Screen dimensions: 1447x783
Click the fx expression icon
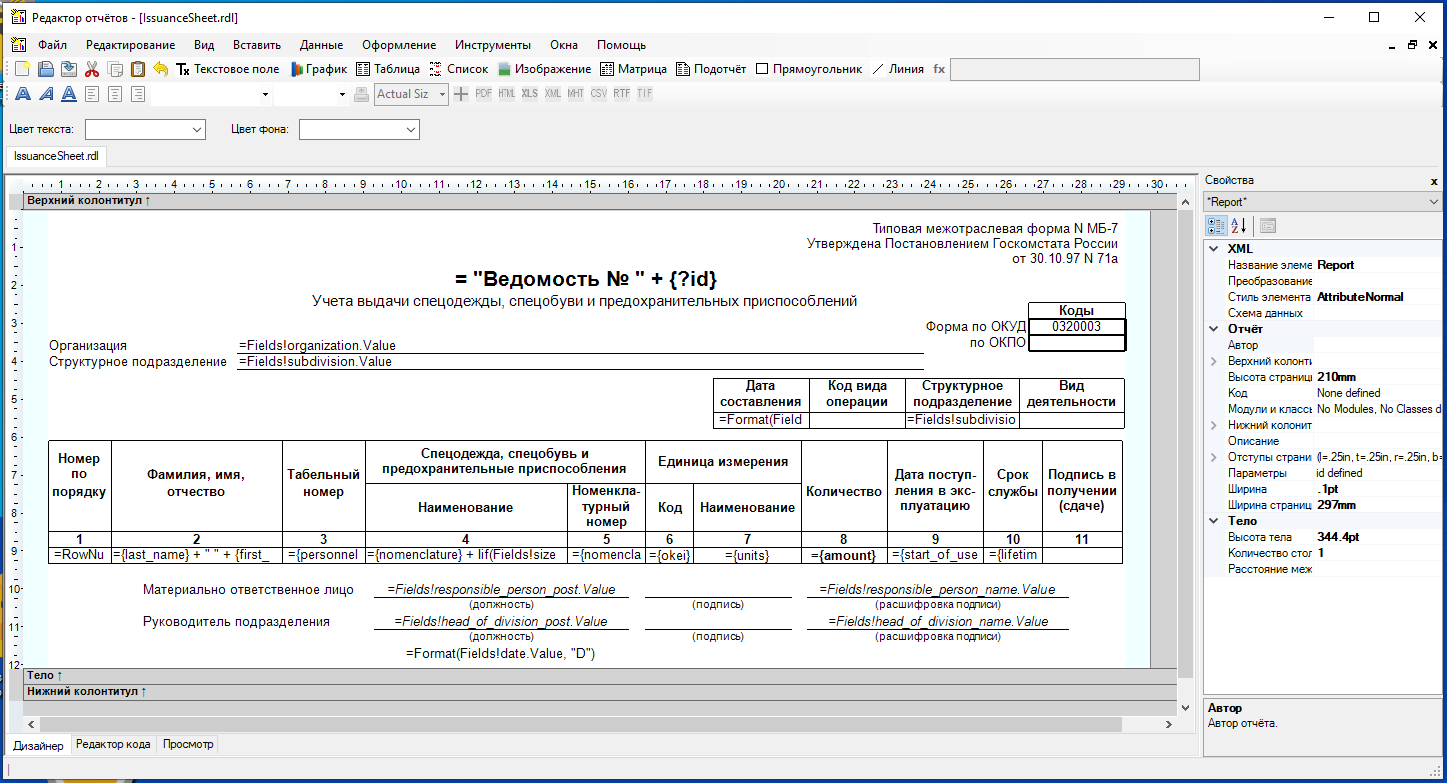[x=939, y=69]
